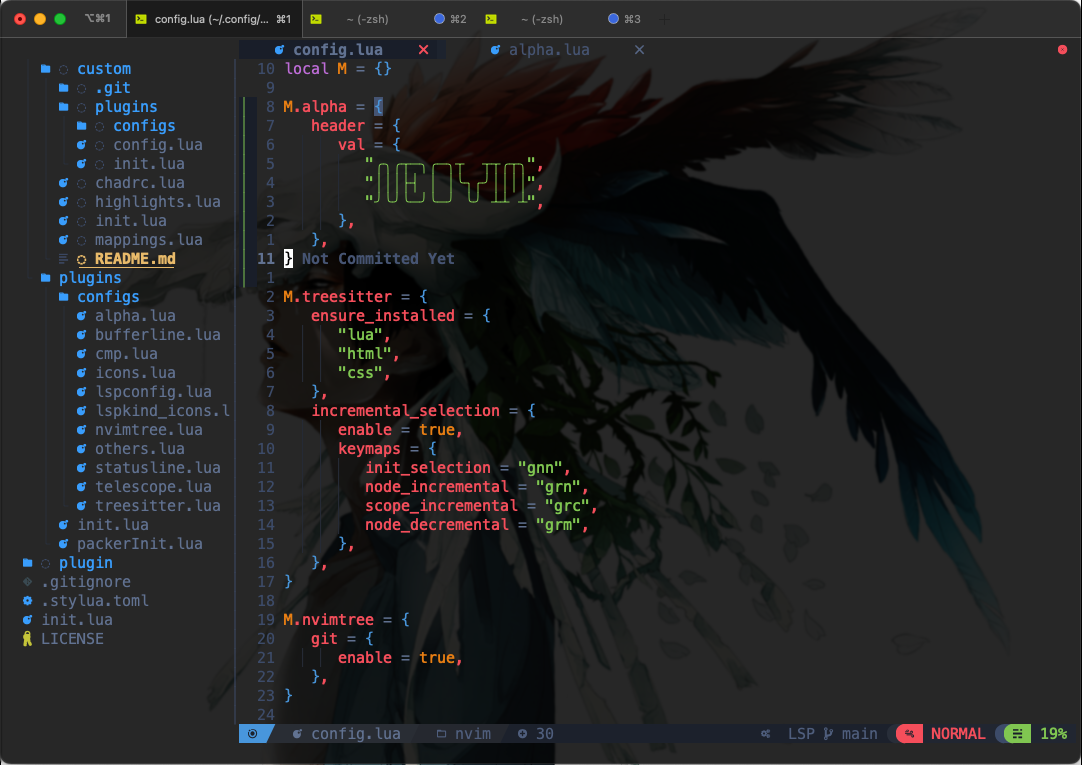Click the red circle at bufferline right end
The width and height of the screenshot is (1082, 765).
click(1063, 50)
